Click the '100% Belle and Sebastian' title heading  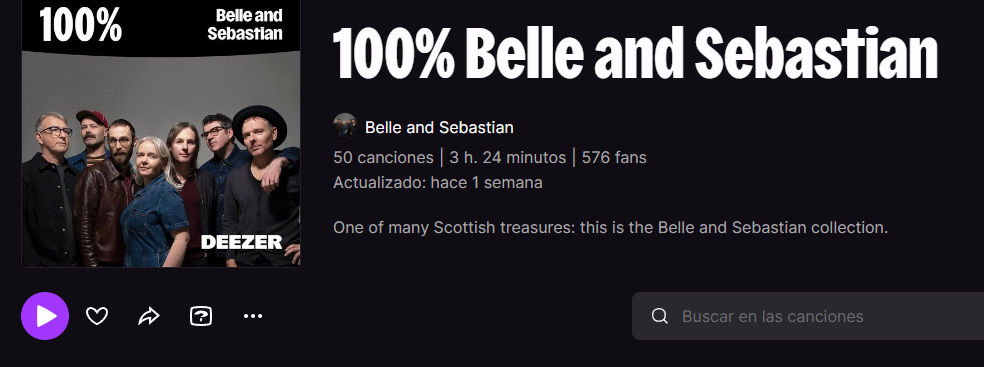635,54
